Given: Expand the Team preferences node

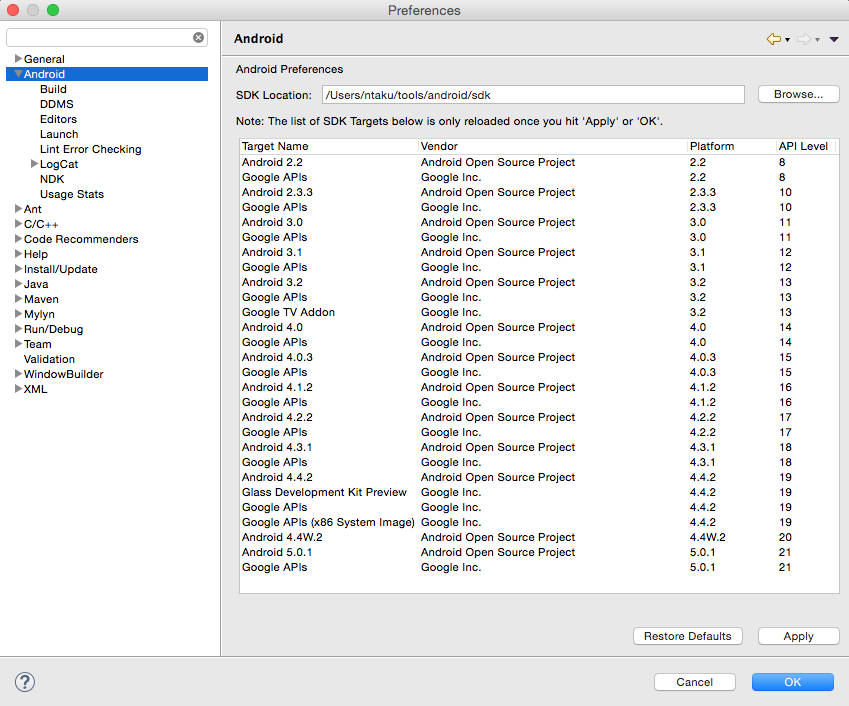Looking at the screenshot, I should click(x=18, y=344).
